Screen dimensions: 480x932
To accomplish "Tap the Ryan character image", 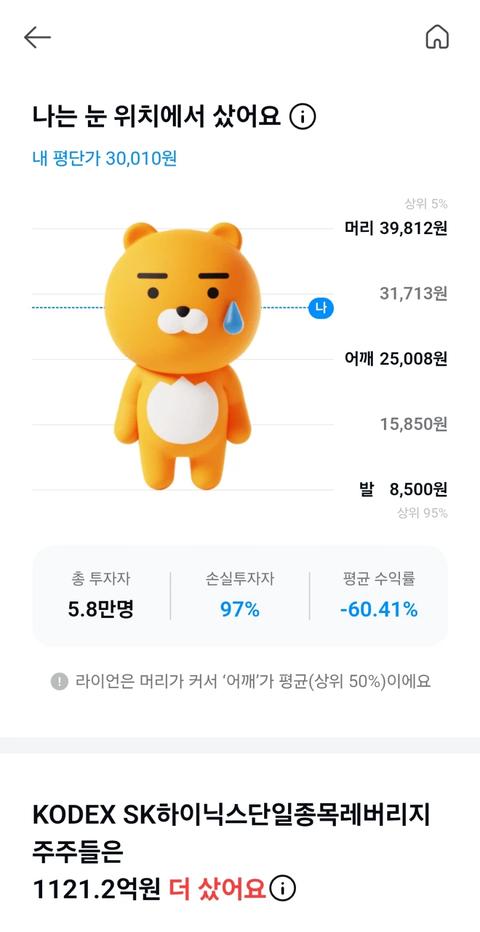I will (182, 355).
